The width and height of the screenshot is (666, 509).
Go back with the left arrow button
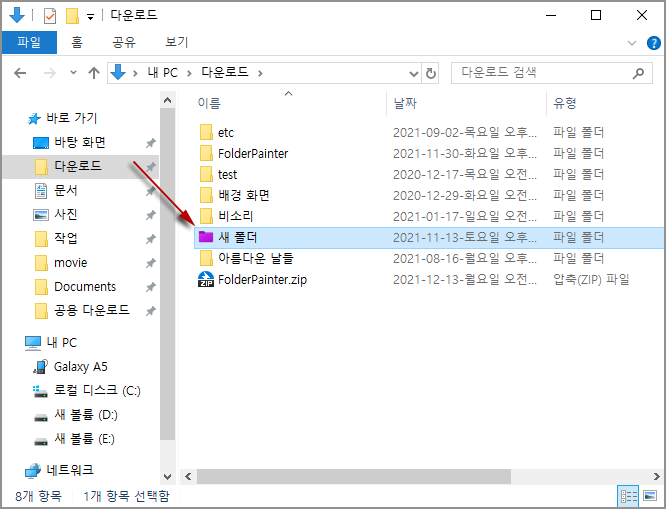tap(20, 73)
